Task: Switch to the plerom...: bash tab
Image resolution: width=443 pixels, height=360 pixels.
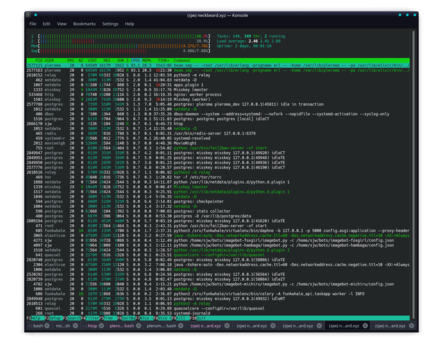Action: tap(164, 326)
